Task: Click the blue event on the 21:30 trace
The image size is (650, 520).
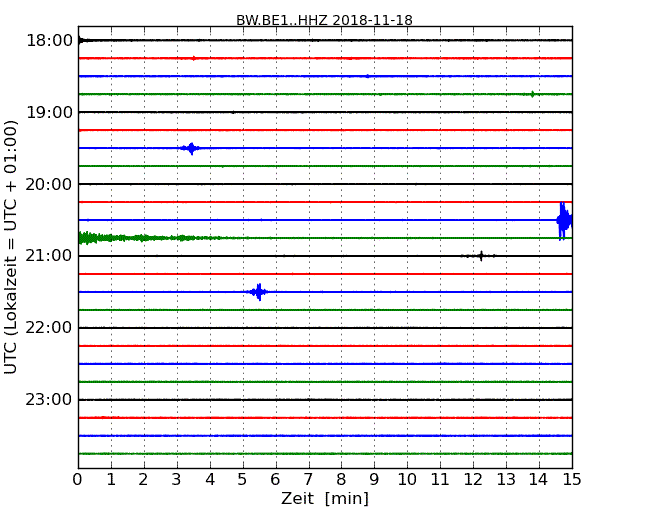Action: click(259, 292)
